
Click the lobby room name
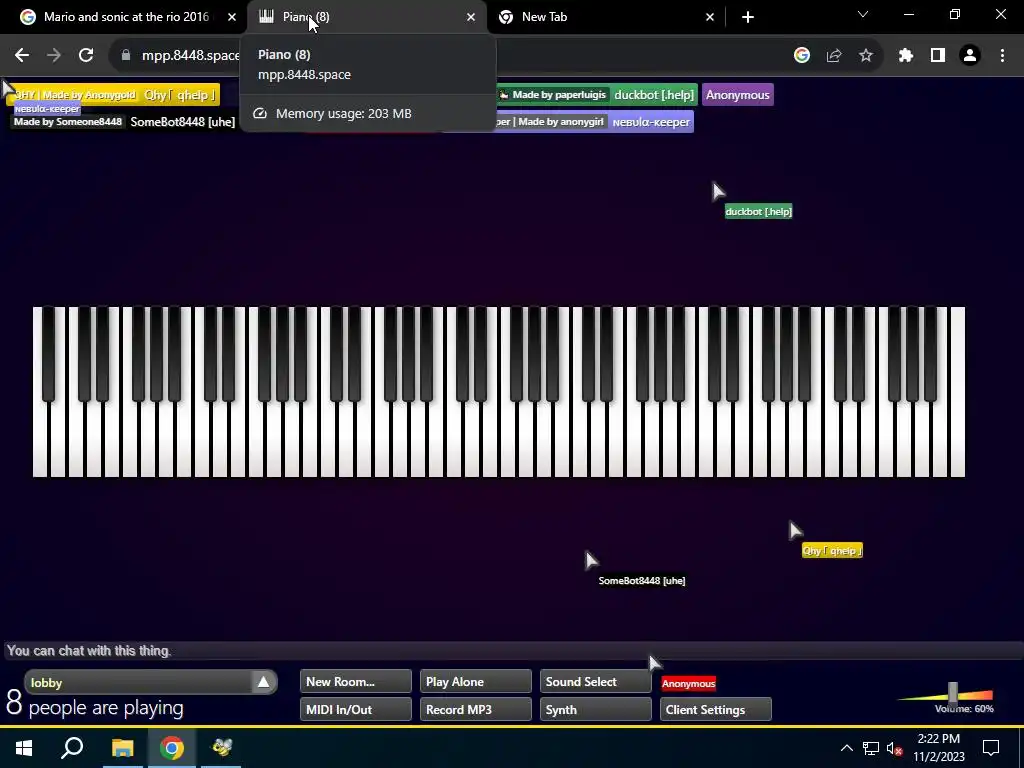pos(46,682)
